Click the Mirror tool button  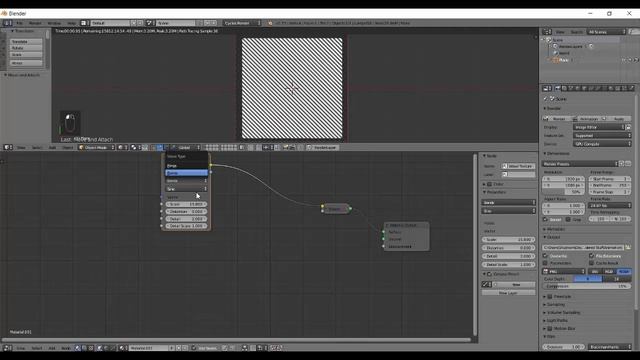26,63
